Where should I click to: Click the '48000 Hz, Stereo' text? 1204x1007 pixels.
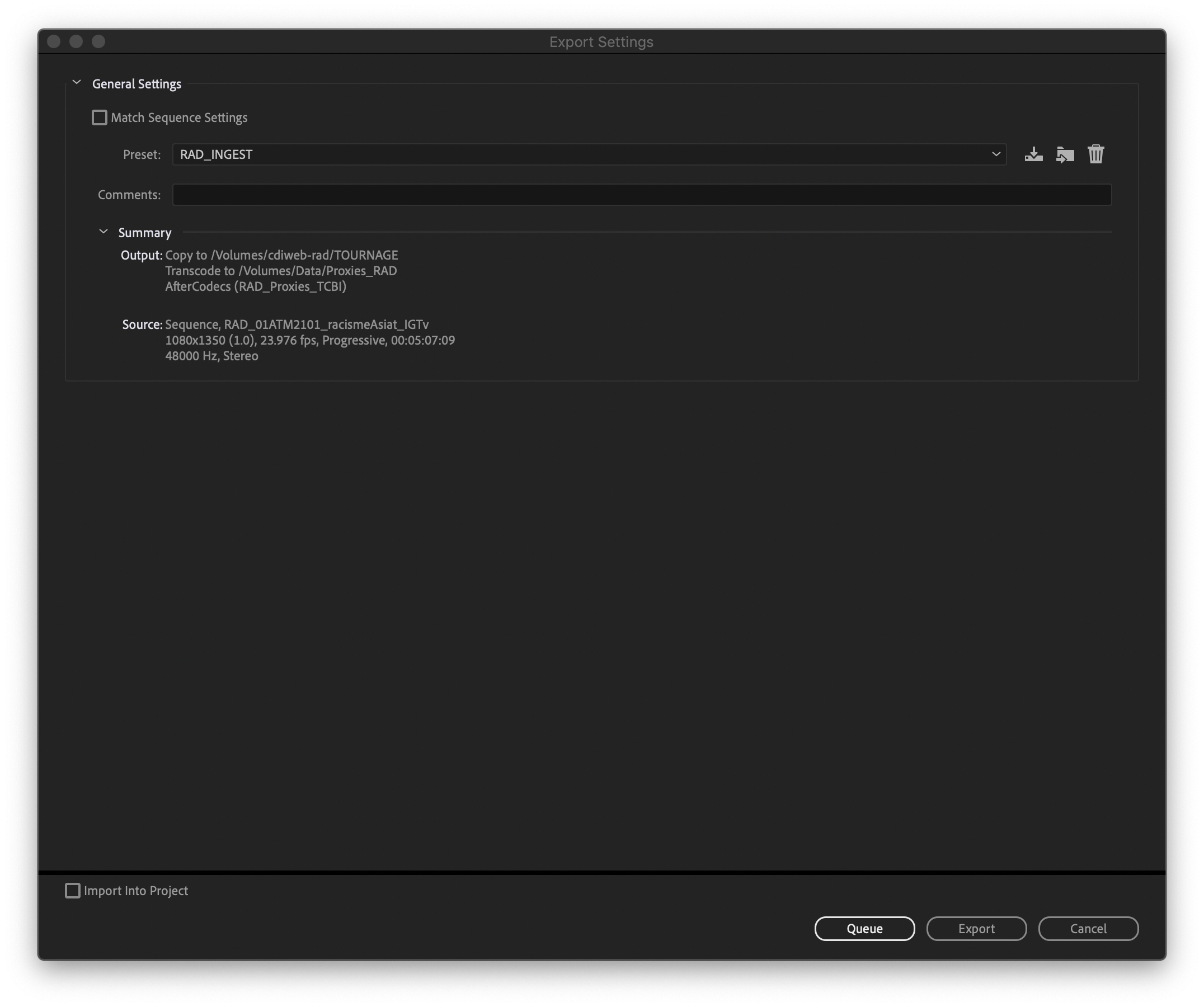(x=211, y=356)
